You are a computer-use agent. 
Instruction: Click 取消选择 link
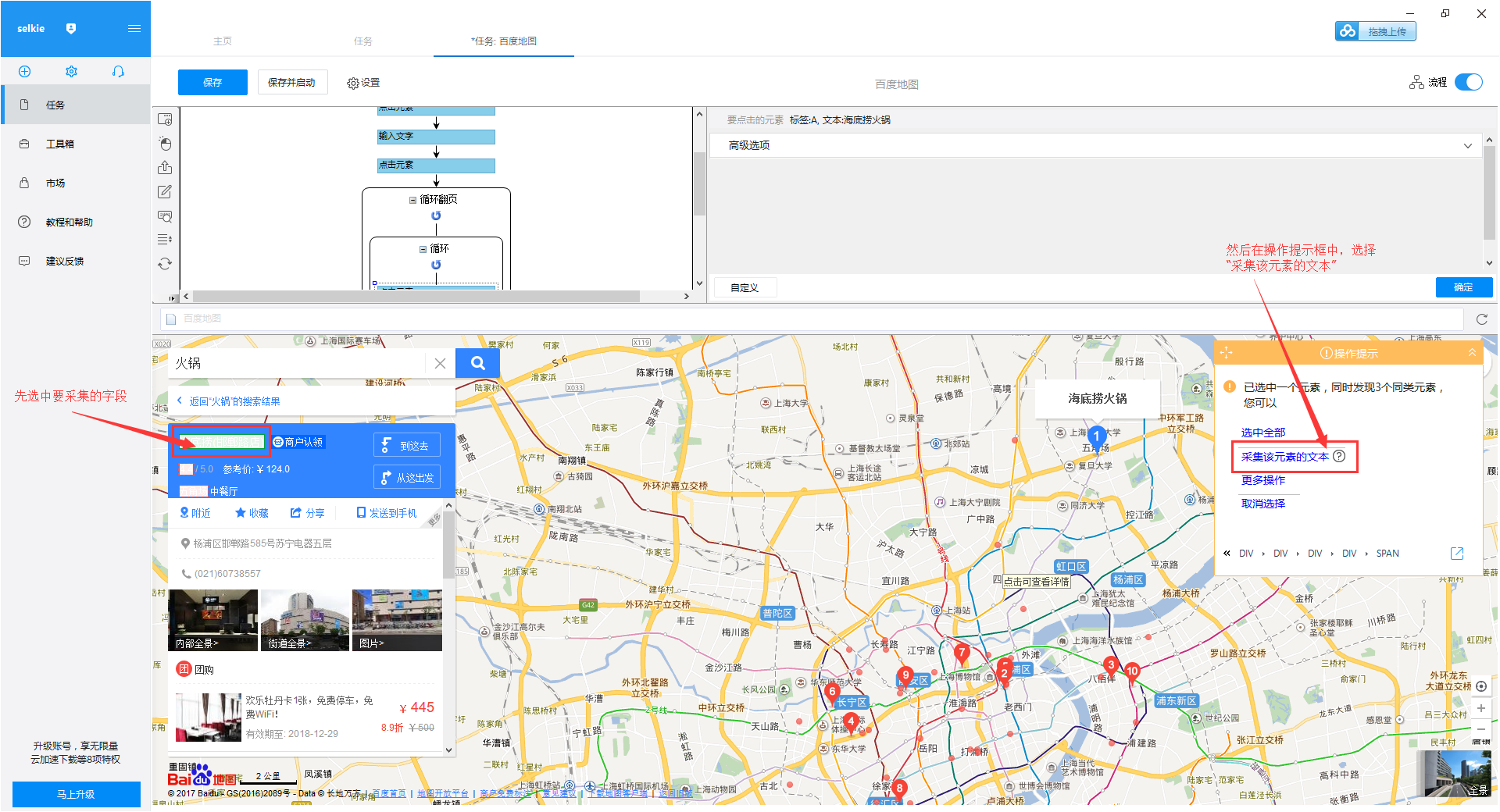point(1263,504)
